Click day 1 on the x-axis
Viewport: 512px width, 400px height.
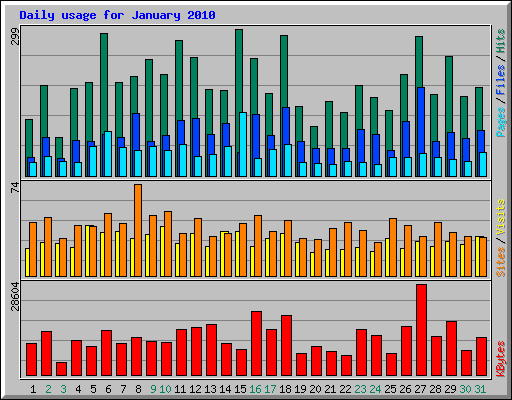click(33, 389)
